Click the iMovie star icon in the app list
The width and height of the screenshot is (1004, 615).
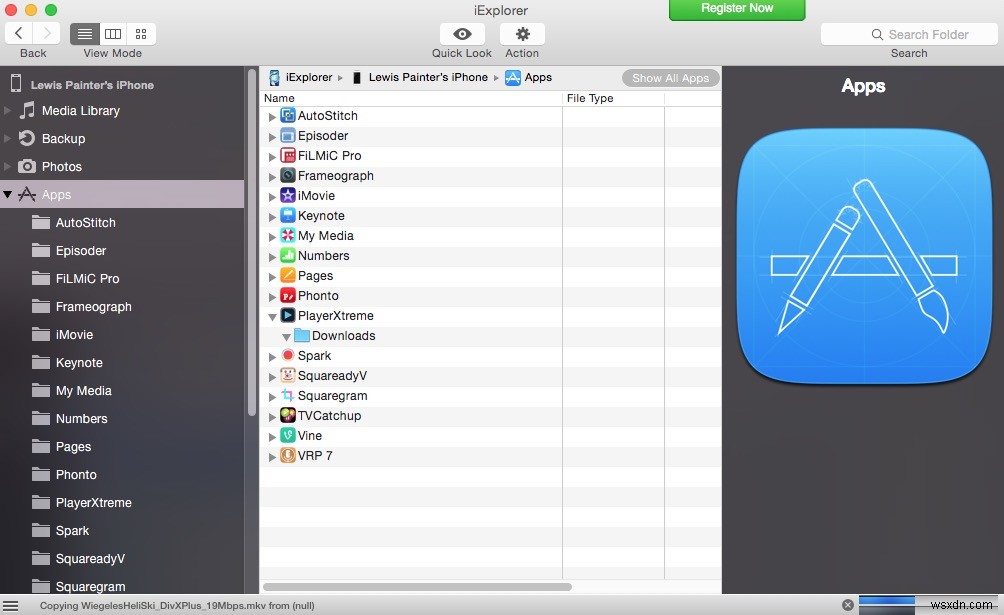point(290,195)
